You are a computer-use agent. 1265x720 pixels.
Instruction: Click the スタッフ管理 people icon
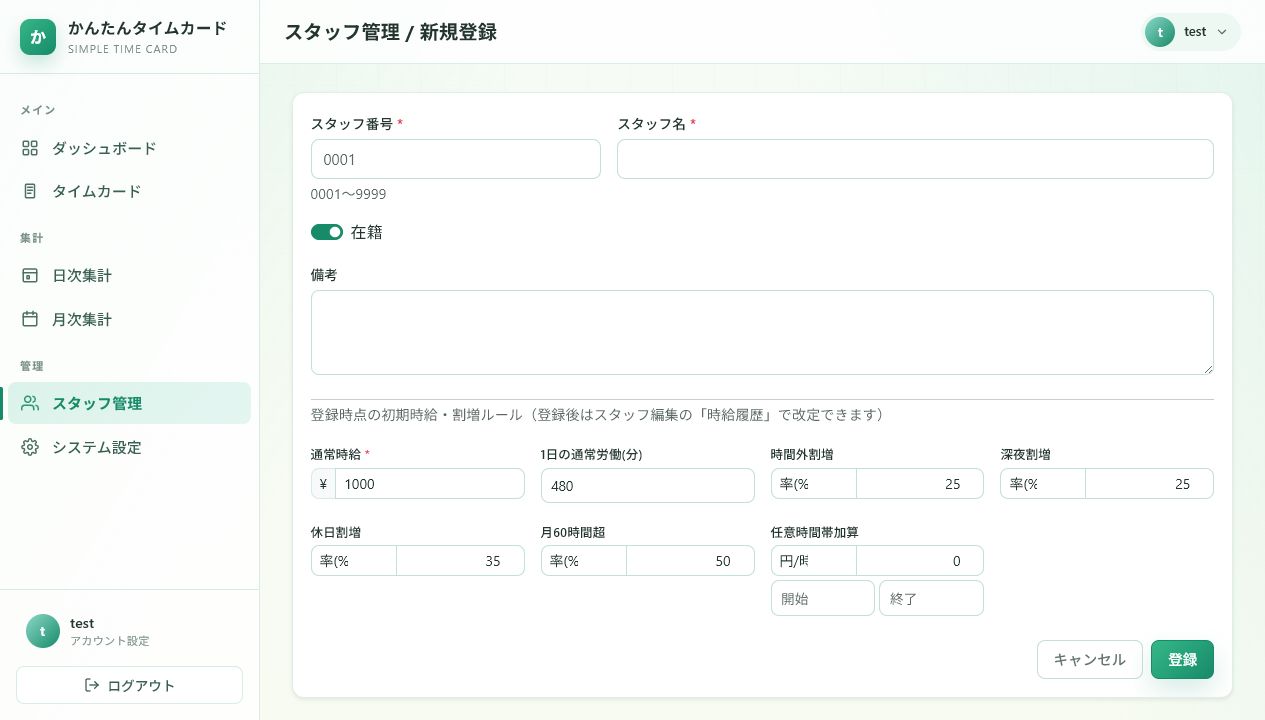tap(30, 403)
